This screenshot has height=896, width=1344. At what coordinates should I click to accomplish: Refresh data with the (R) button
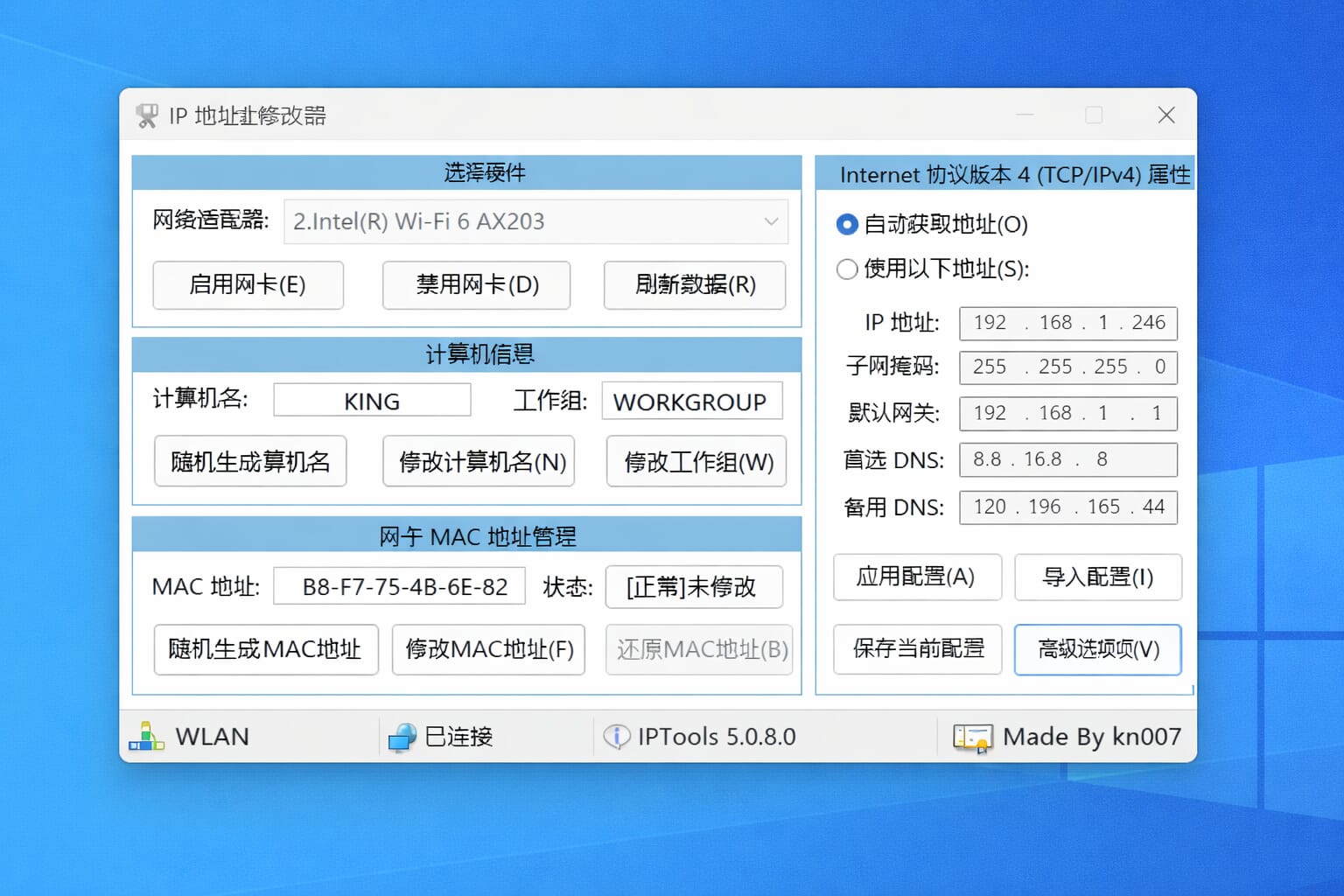point(695,285)
